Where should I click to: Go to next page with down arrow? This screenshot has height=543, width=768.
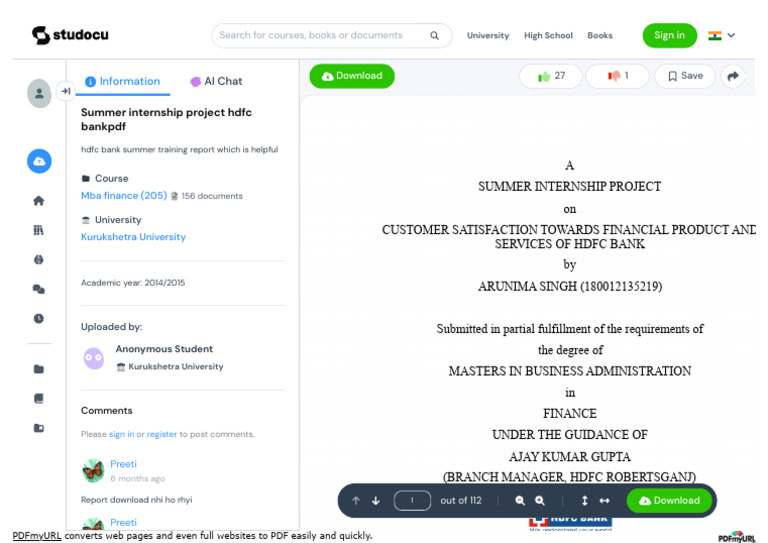click(x=376, y=500)
